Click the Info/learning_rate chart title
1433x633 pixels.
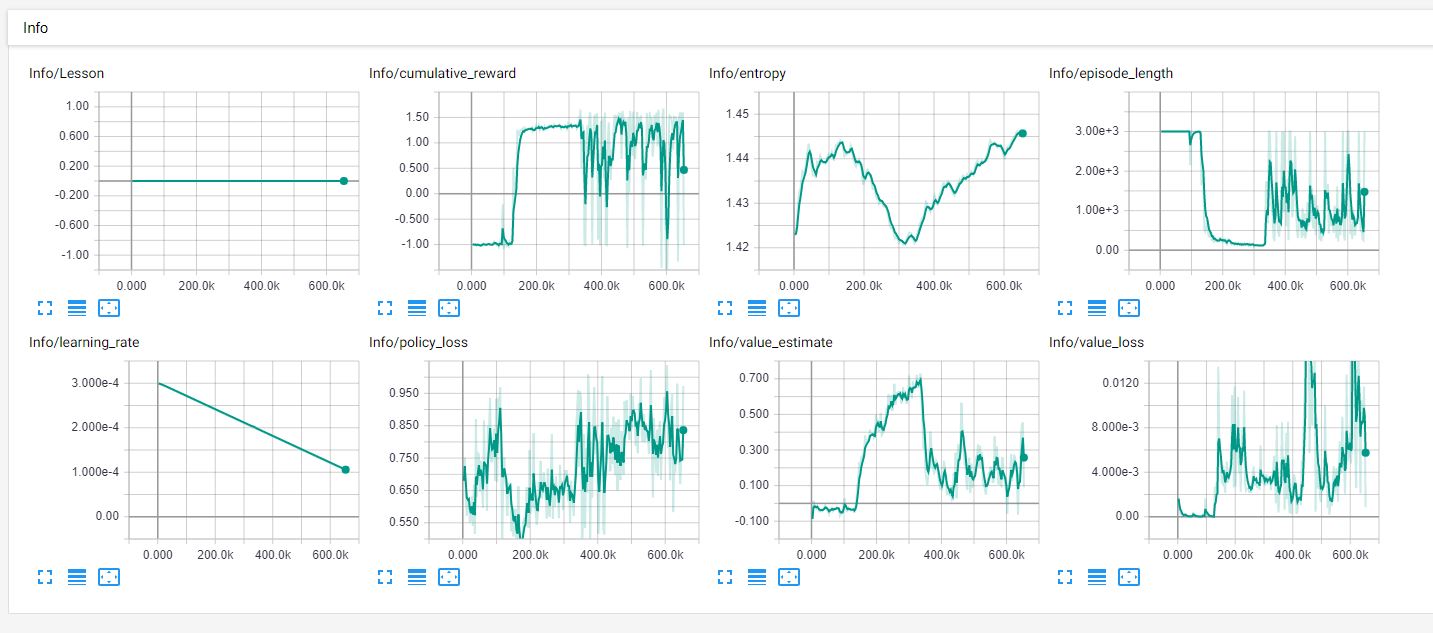tap(84, 342)
